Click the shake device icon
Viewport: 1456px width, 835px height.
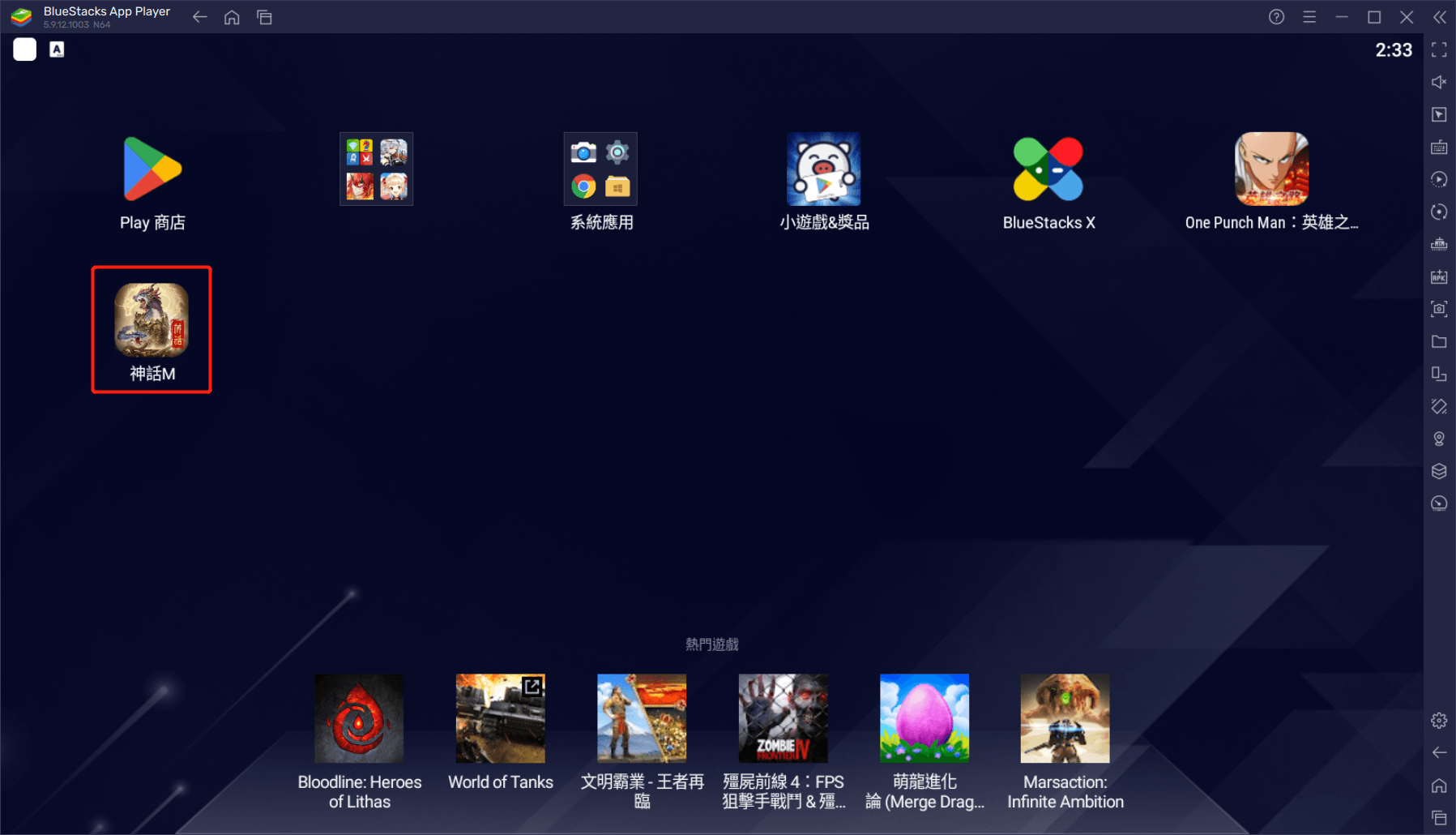(1439, 406)
